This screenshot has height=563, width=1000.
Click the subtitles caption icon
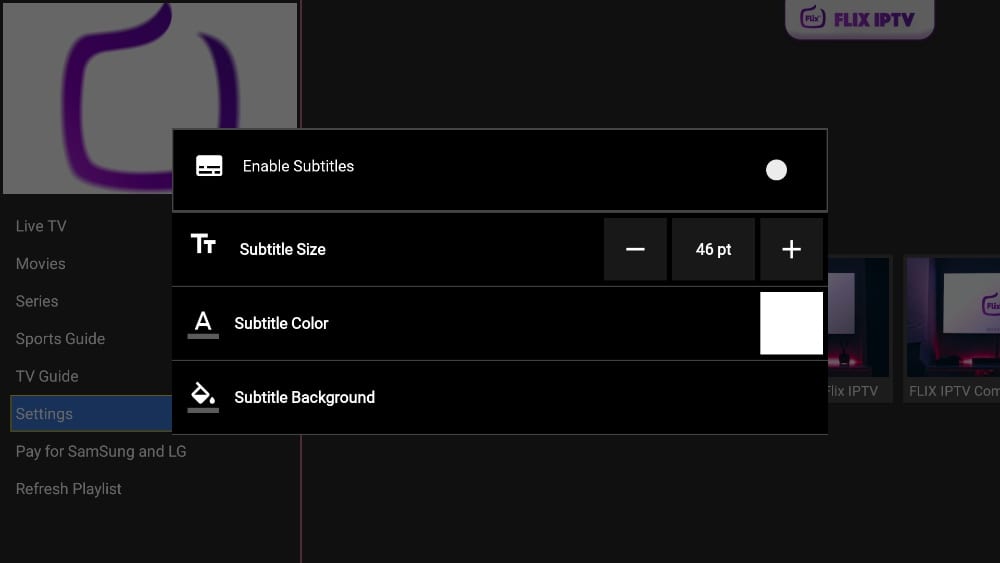coord(209,167)
